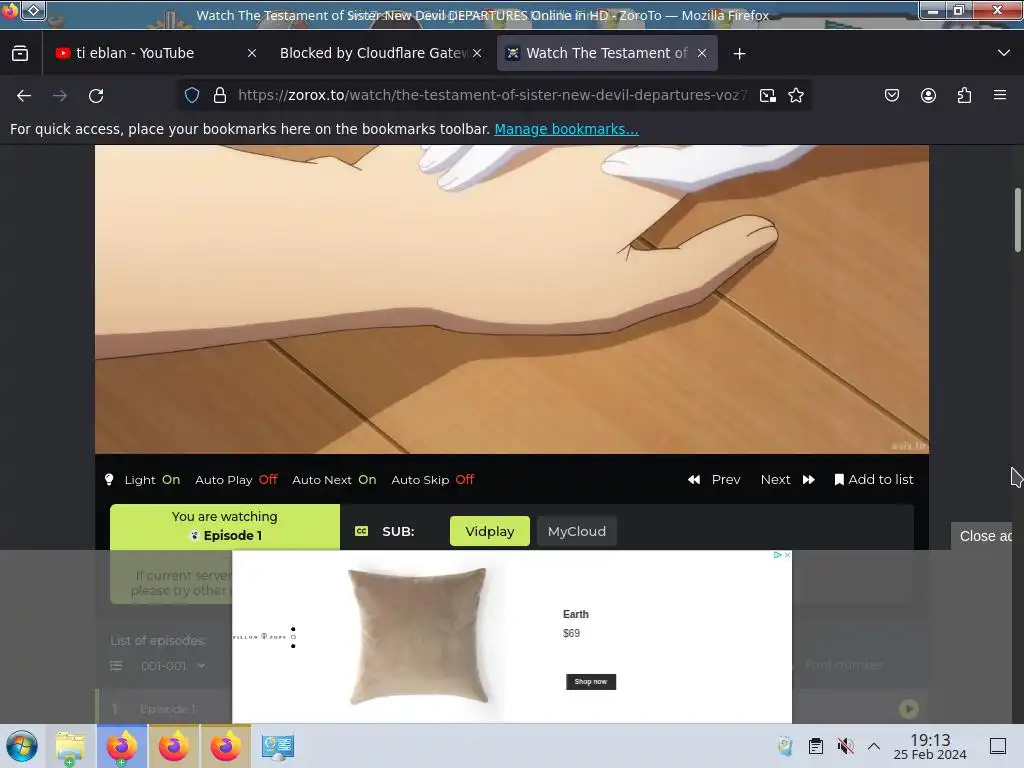
Task: Unmute the volume tray icon
Action: [x=845, y=746]
